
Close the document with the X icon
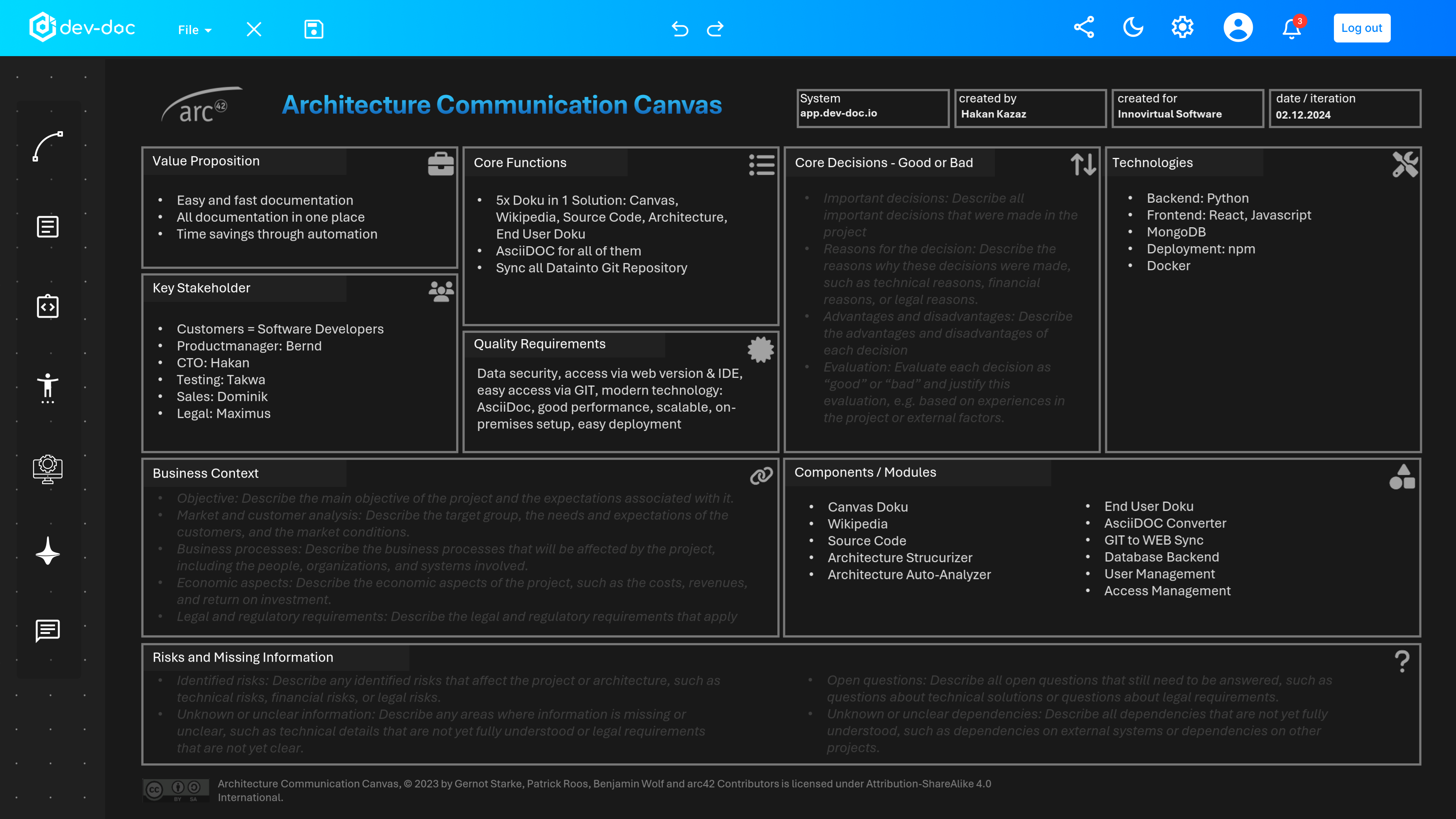pyautogui.click(x=254, y=29)
